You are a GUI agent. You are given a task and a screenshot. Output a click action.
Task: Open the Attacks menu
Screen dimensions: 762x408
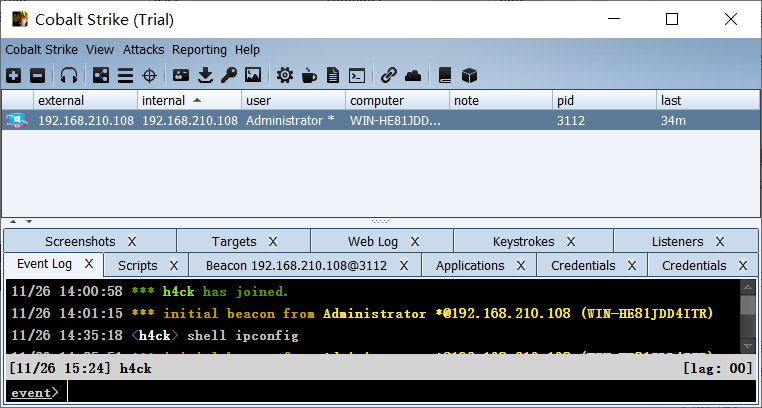click(x=143, y=49)
